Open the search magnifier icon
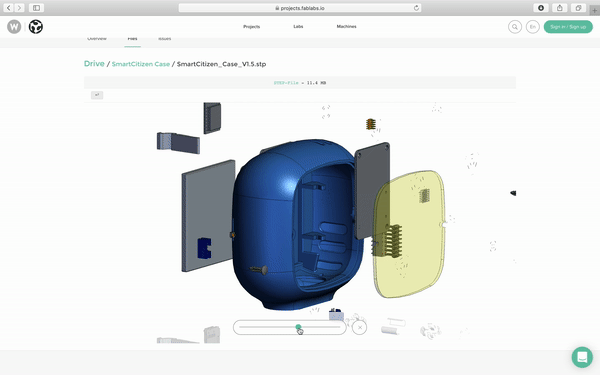The width and height of the screenshot is (600, 375). tap(515, 27)
